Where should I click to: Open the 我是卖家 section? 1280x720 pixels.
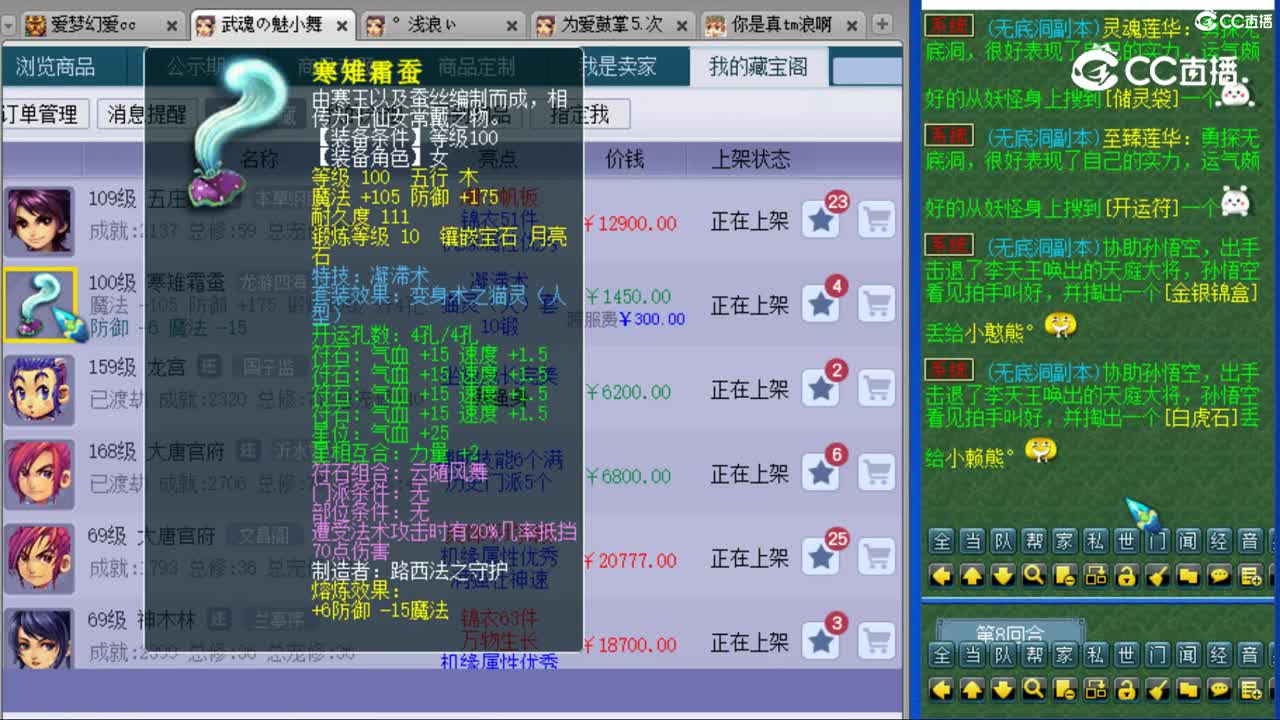pyautogui.click(x=620, y=67)
